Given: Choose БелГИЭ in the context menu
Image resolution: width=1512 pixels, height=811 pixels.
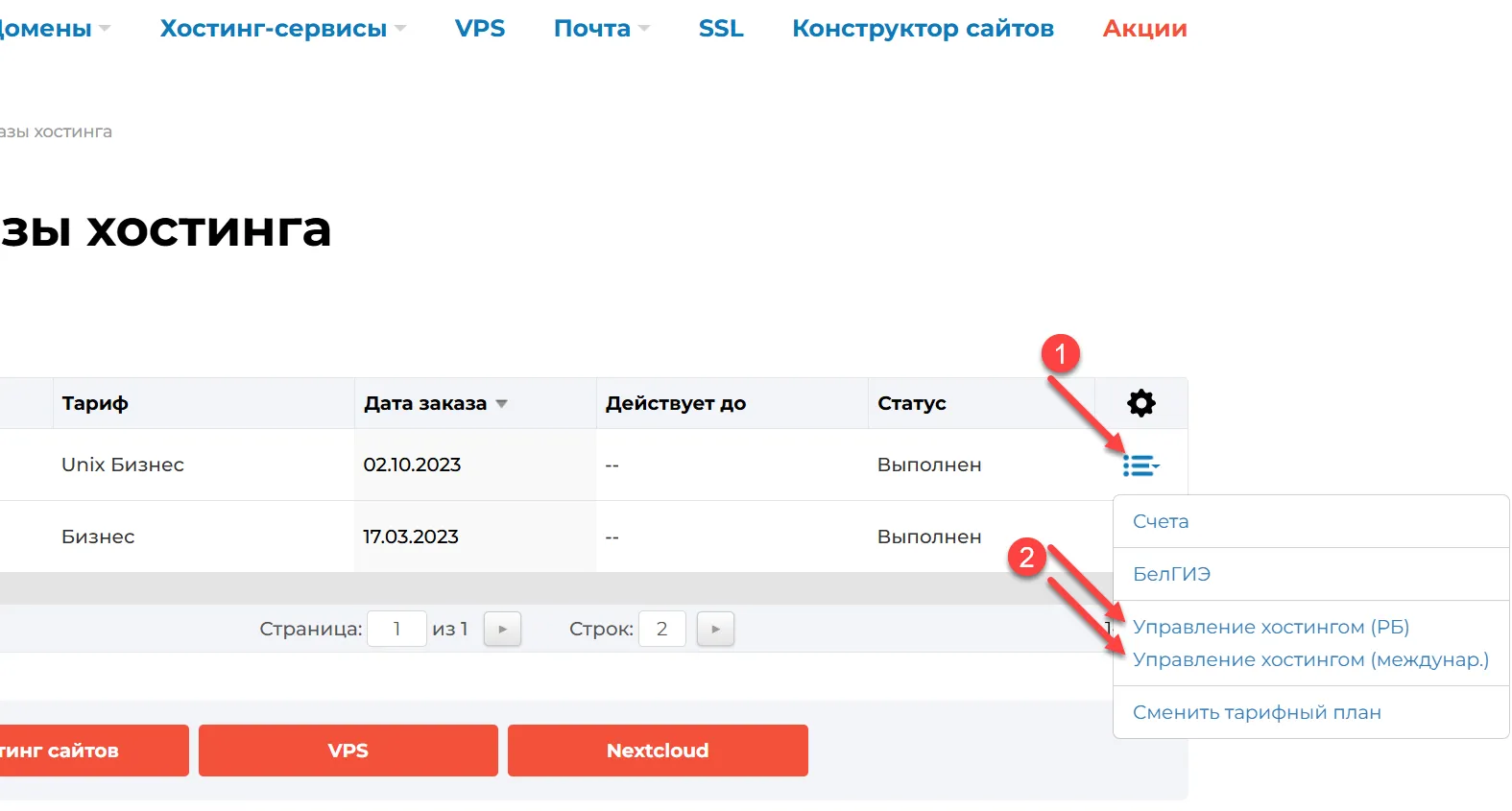Looking at the screenshot, I should [x=1171, y=574].
